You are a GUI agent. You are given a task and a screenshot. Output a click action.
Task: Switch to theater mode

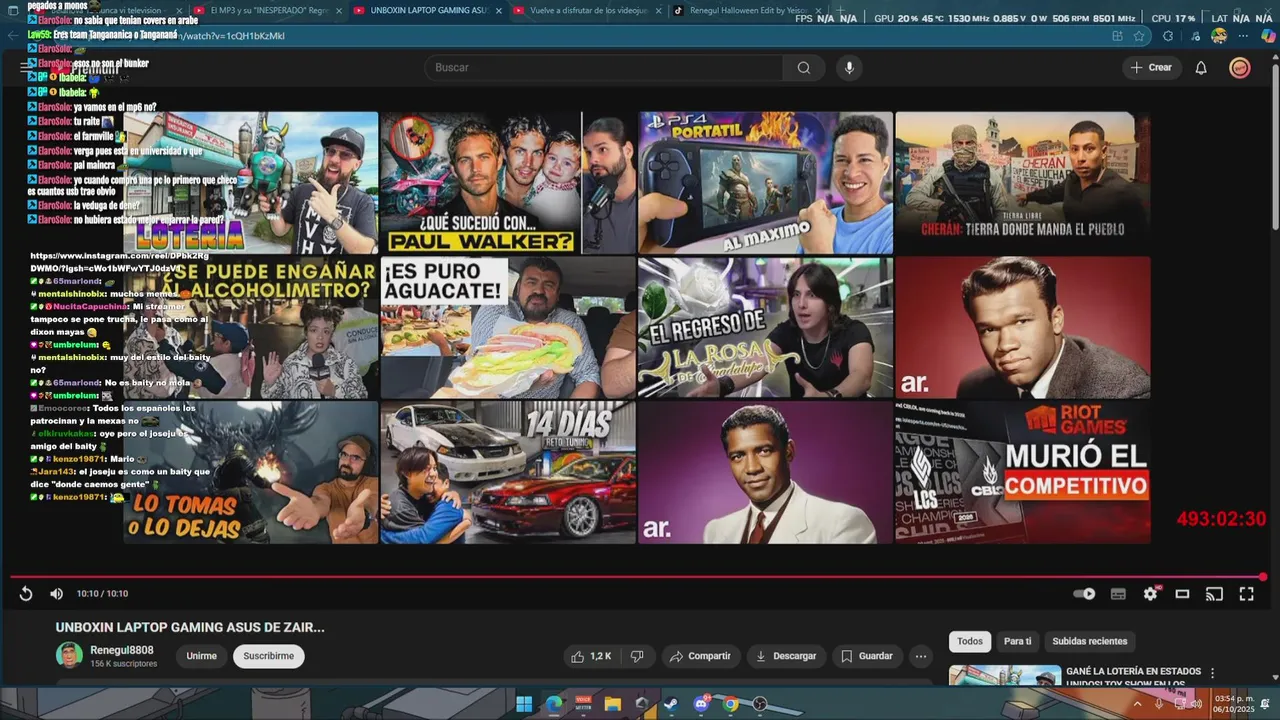pos(1182,594)
